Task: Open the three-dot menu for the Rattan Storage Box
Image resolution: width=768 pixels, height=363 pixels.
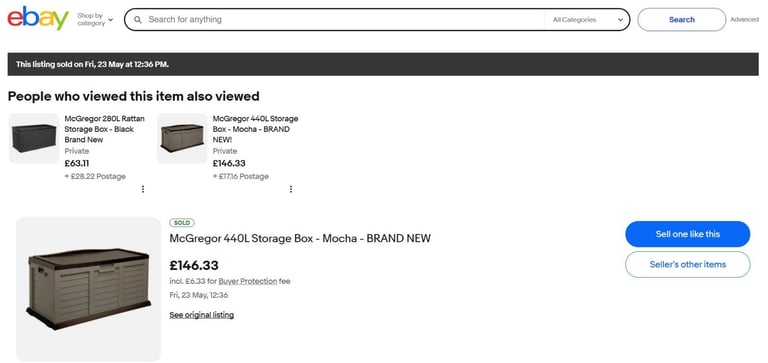Action: [x=143, y=189]
